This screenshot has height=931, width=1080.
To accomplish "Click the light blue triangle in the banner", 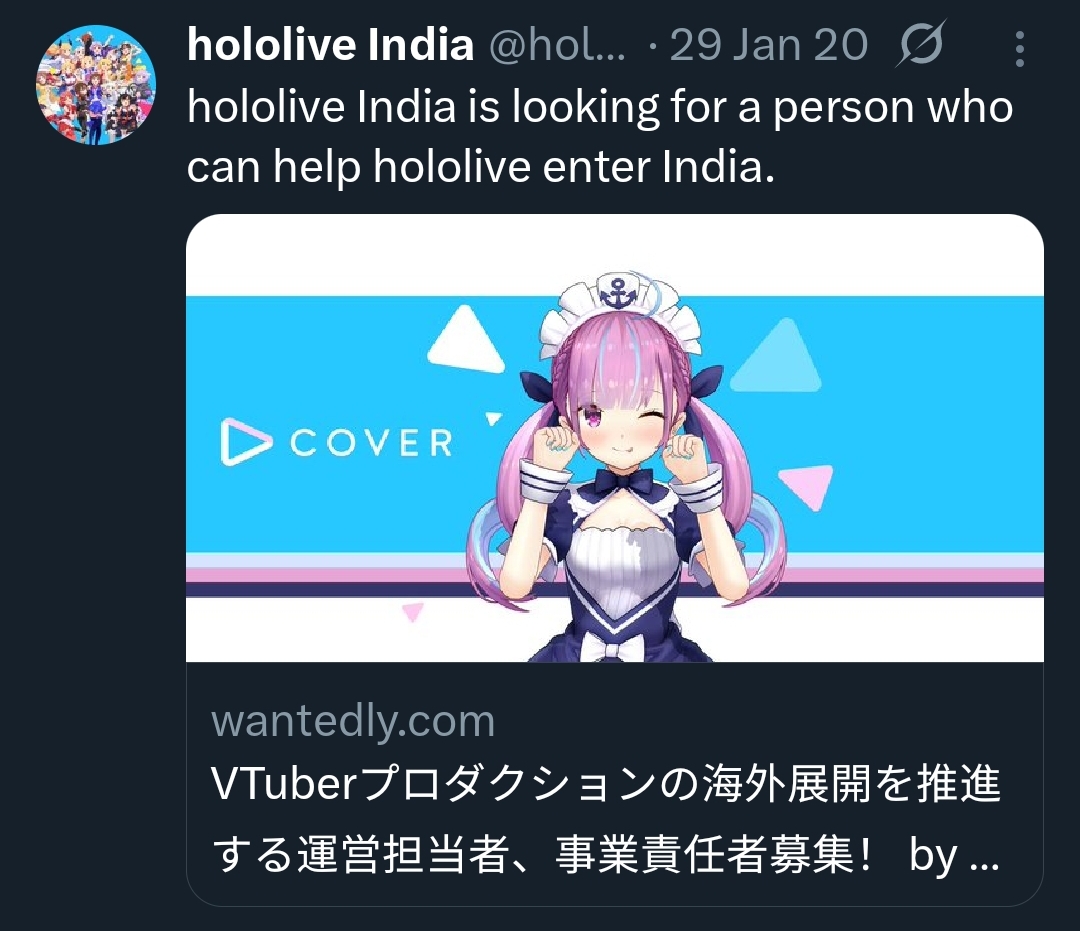I will [x=778, y=356].
